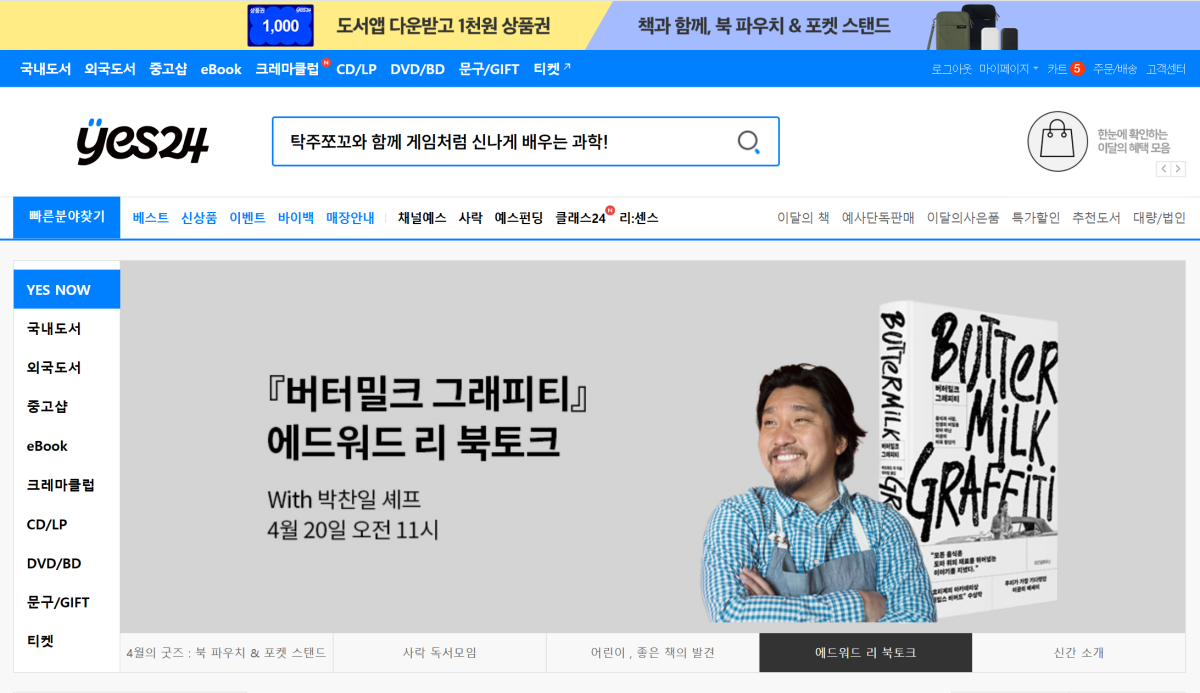Image resolution: width=1200 pixels, height=693 pixels.
Task: Open 고객센터 link
Action: click(x=1166, y=69)
